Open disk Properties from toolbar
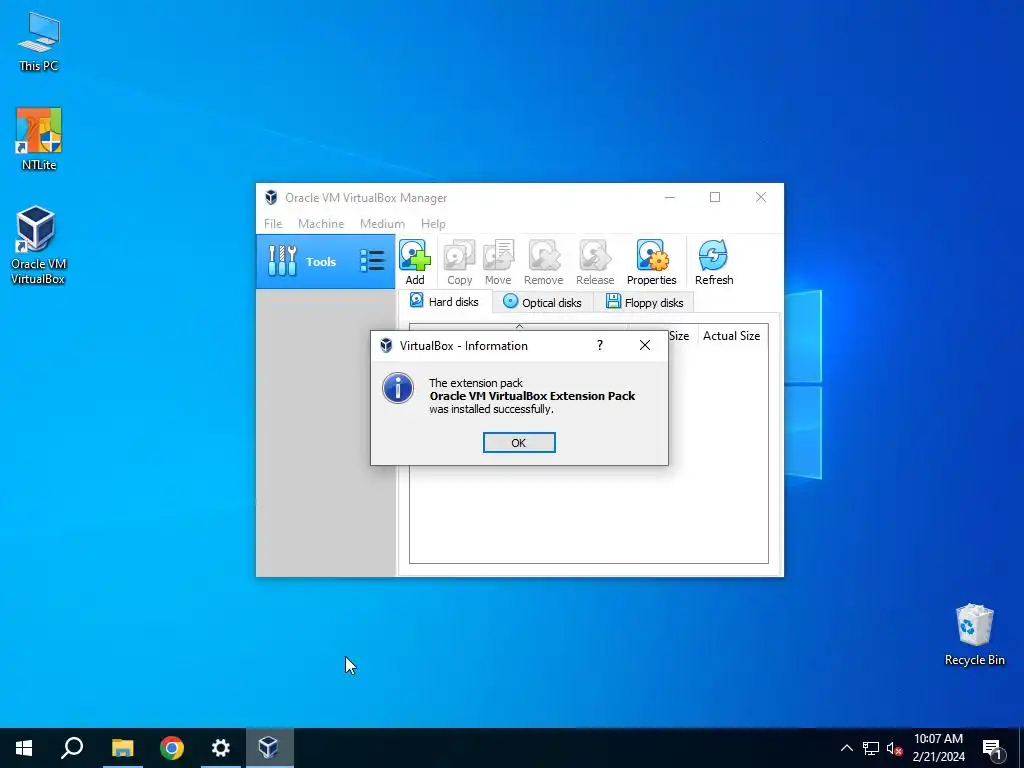Viewport: 1024px width, 768px height. tap(652, 263)
